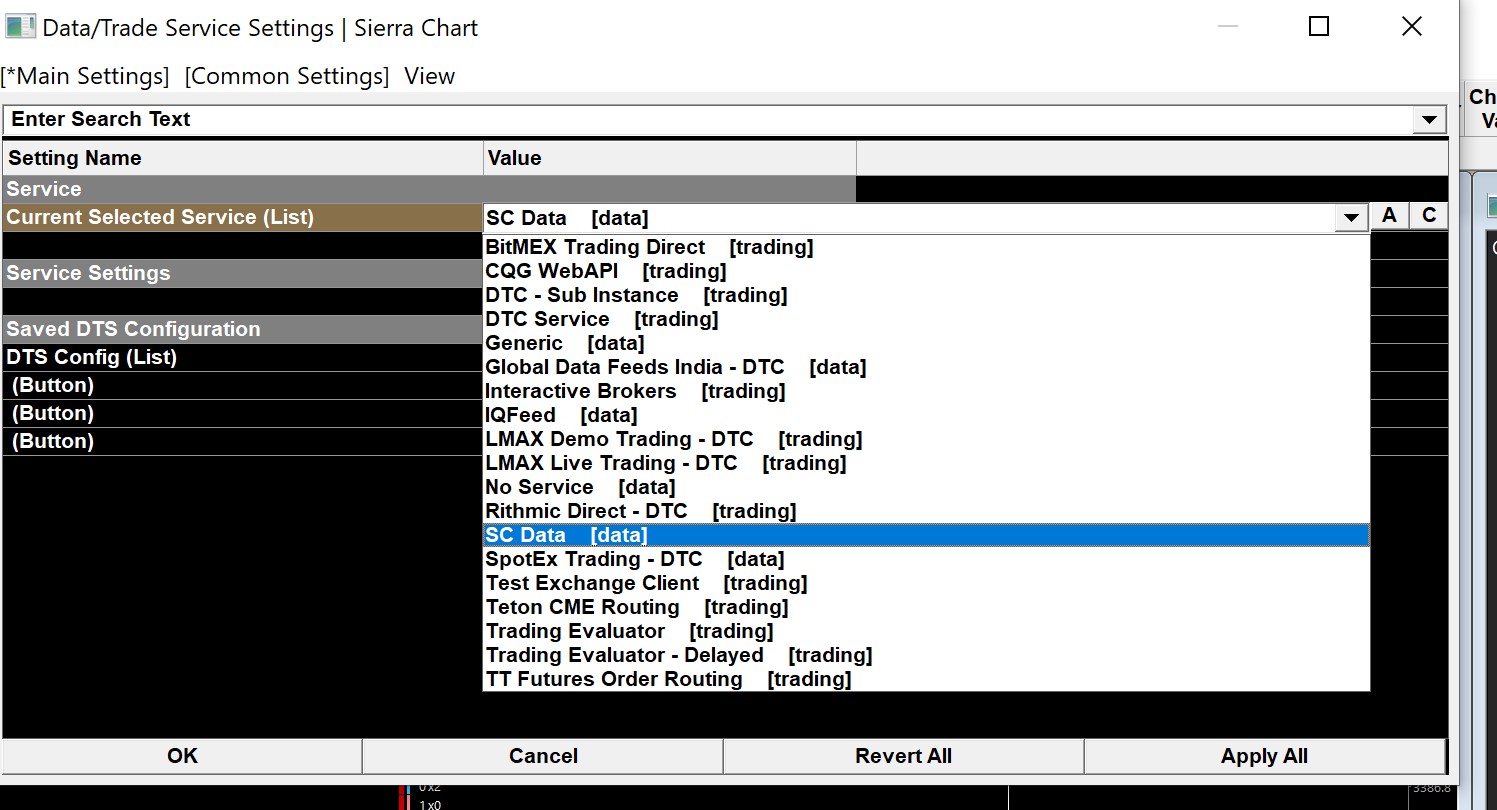Select LMAX Demo Trading - DTC
This screenshot has height=810, width=1497.
[926, 439]
